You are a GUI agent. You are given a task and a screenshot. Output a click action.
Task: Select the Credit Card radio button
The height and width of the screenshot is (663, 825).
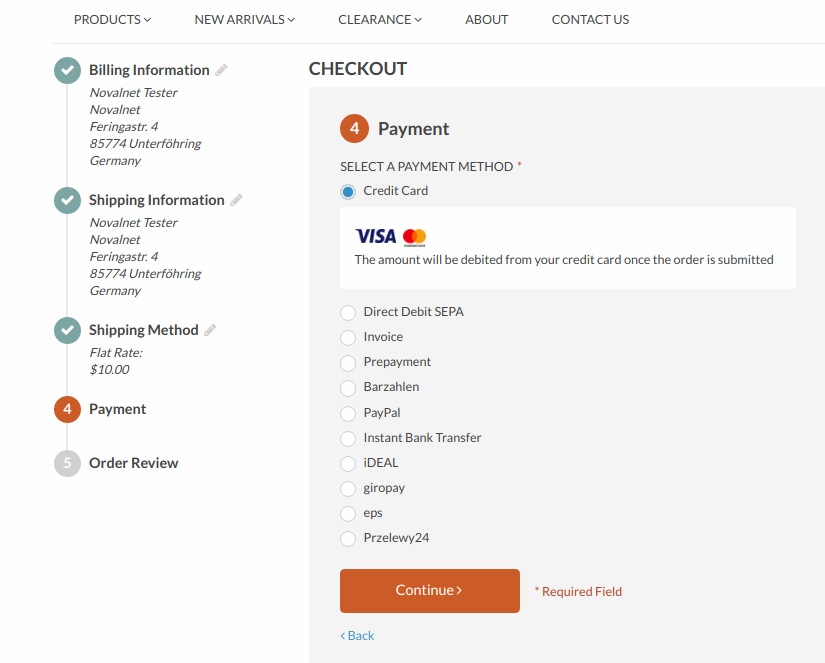point(348,192)
